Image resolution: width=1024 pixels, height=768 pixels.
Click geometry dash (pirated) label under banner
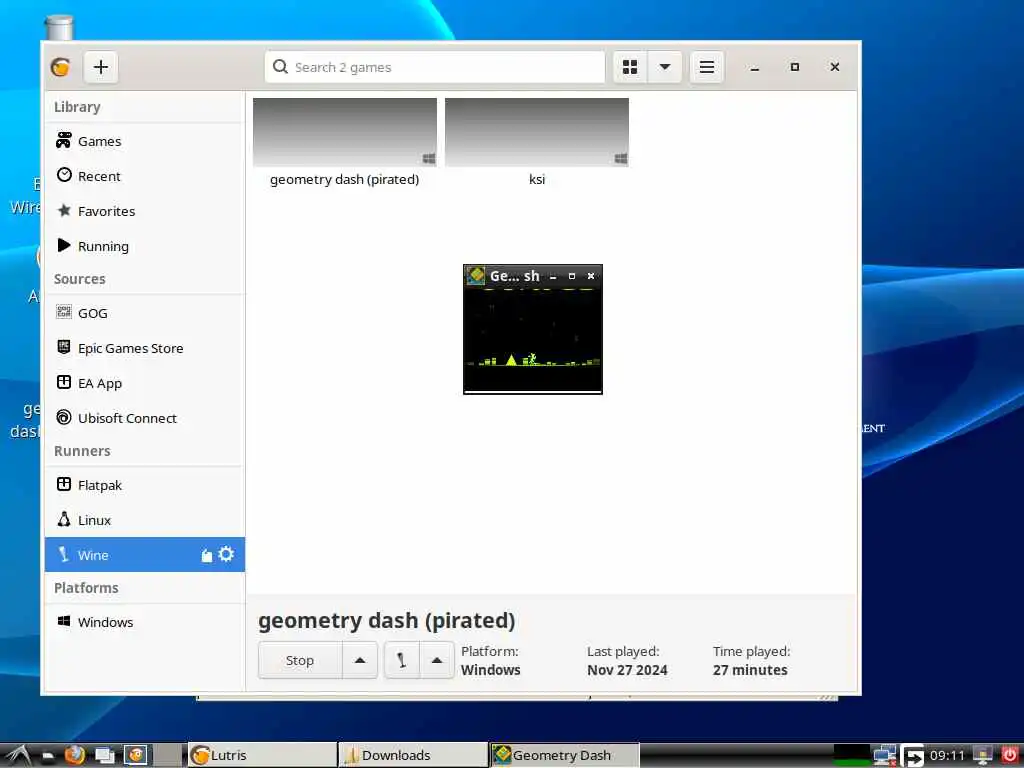(345, 180)
